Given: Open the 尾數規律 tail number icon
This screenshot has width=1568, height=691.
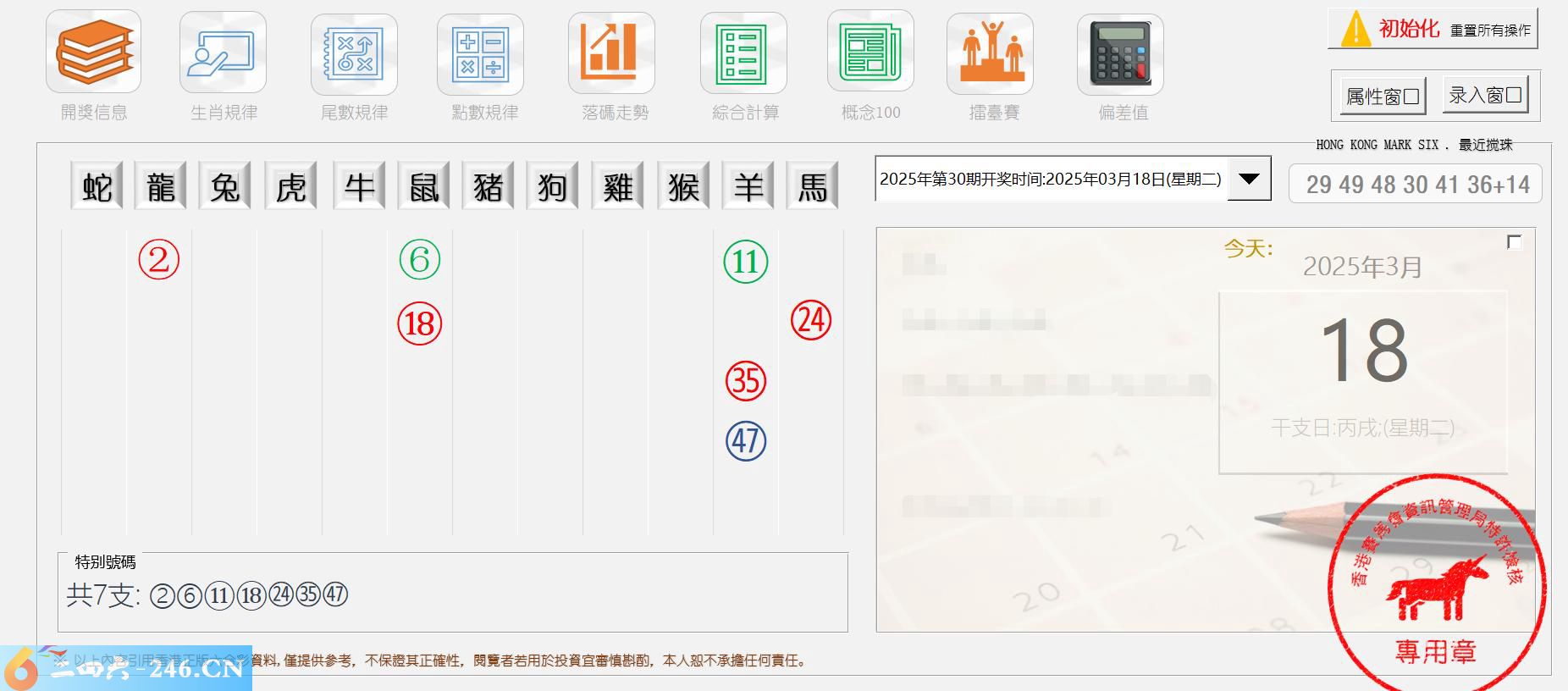Looking at the screenshot, I should [x=354, y=54].
